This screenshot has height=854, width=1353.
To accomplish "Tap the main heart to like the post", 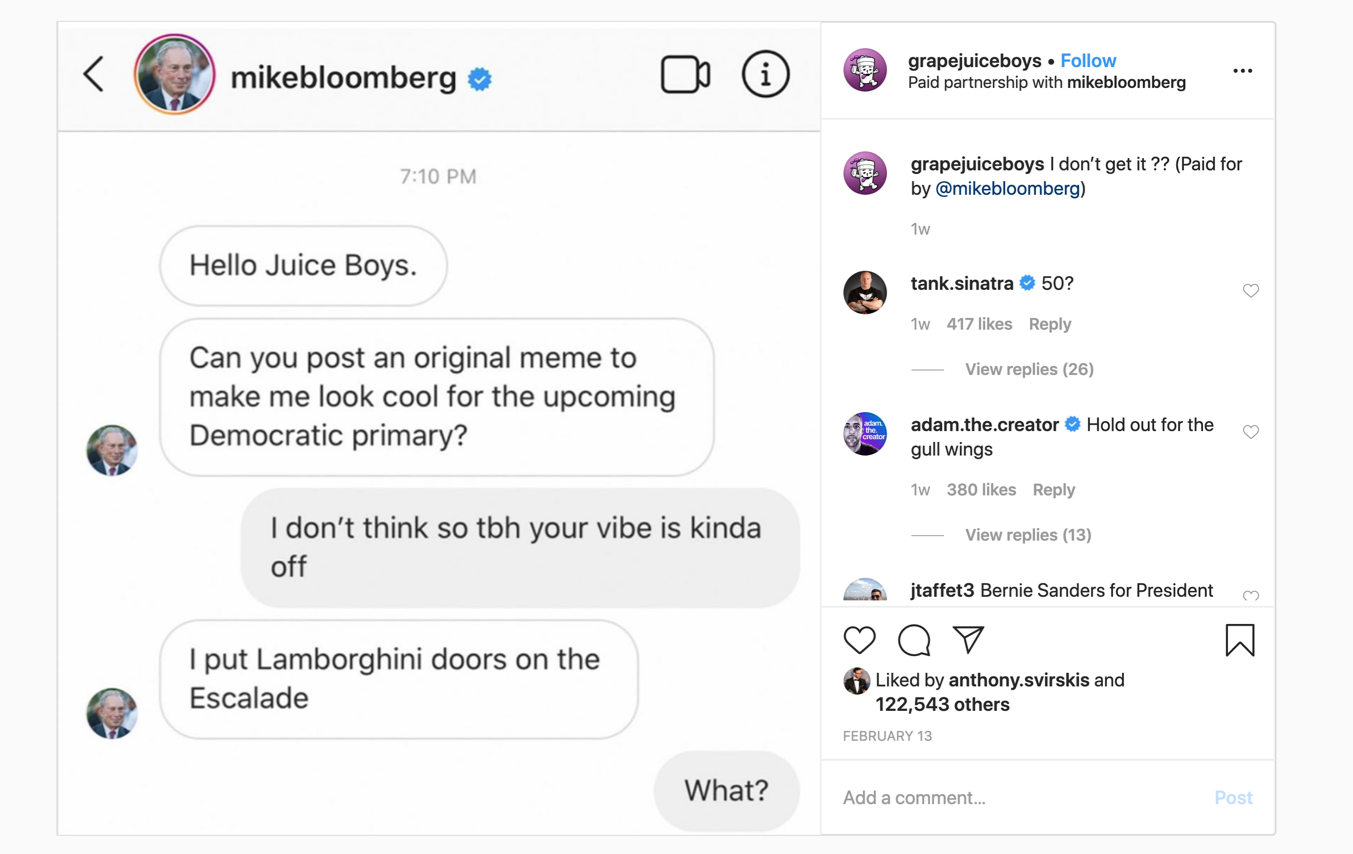I will (x=860, y=640).
